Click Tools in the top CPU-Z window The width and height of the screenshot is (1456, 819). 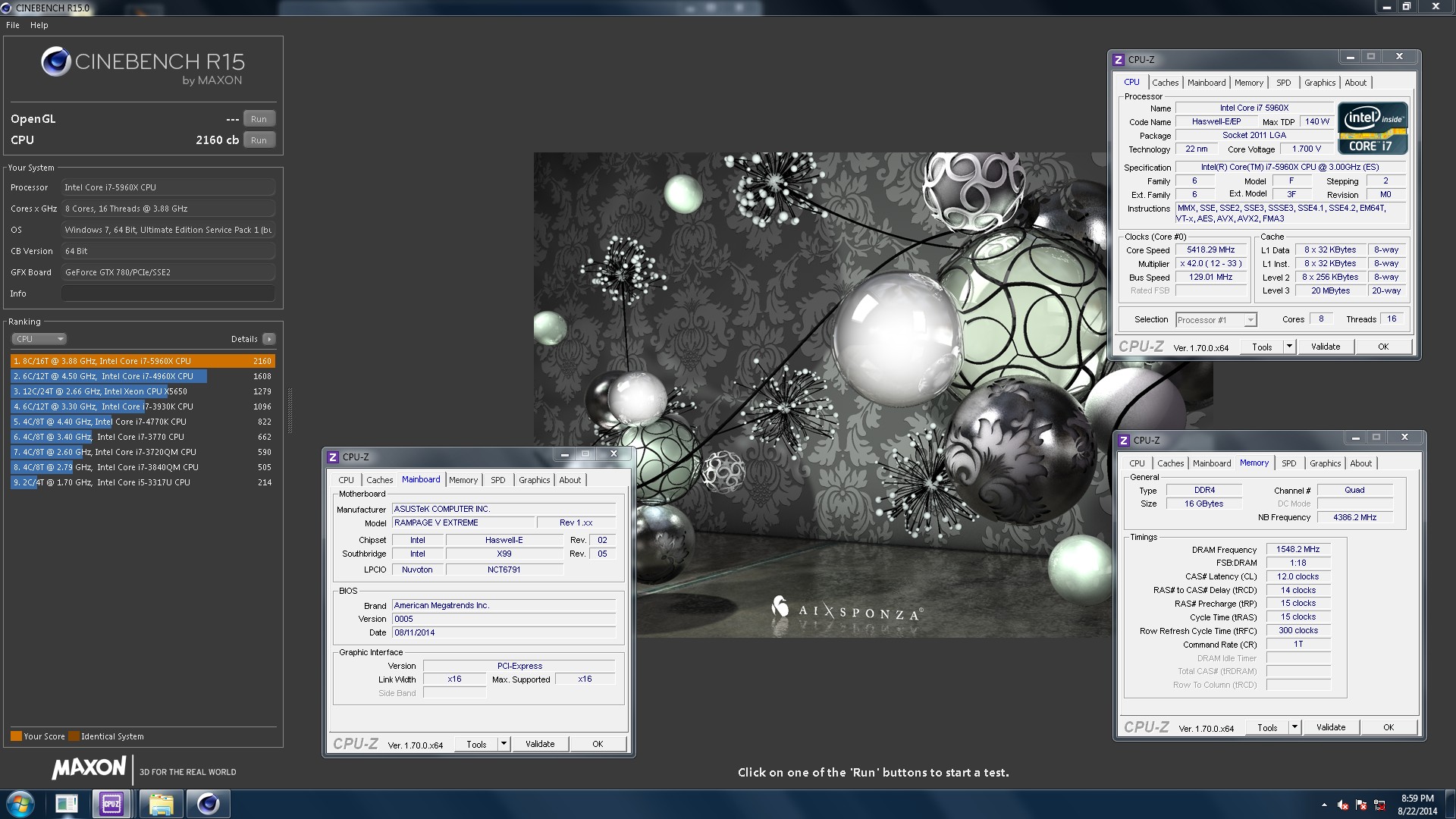(x=1262, y=347)
